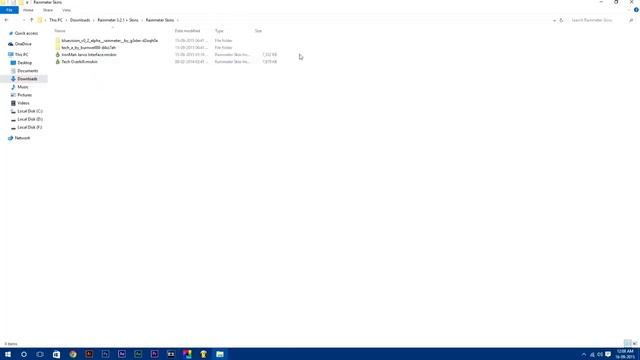This screenshot has width=640, height=360.
Task: Launch Store app from taskbar
Action: pos(56,354)
